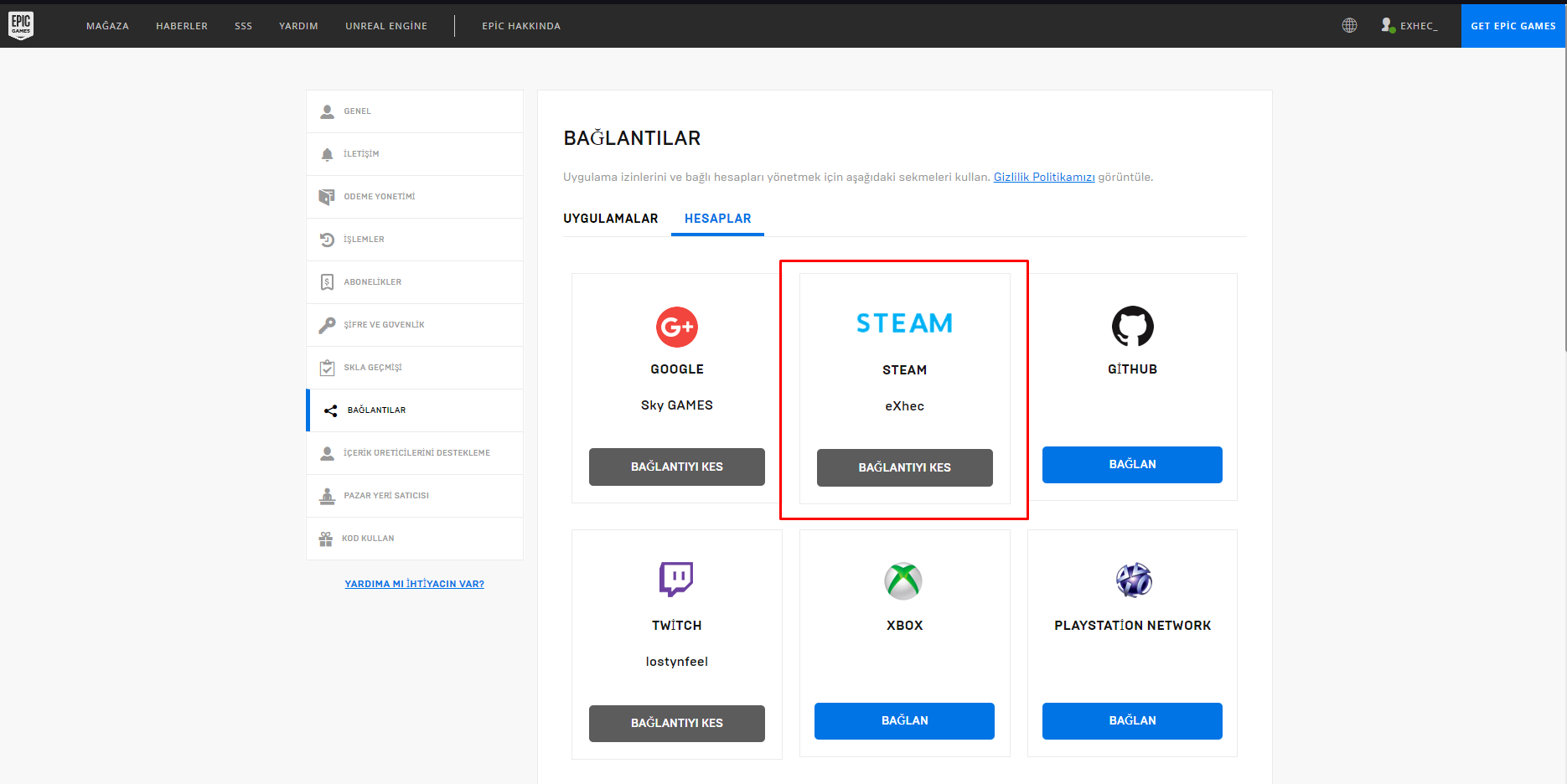Click the Epic Games logo

tap(21, 25)
